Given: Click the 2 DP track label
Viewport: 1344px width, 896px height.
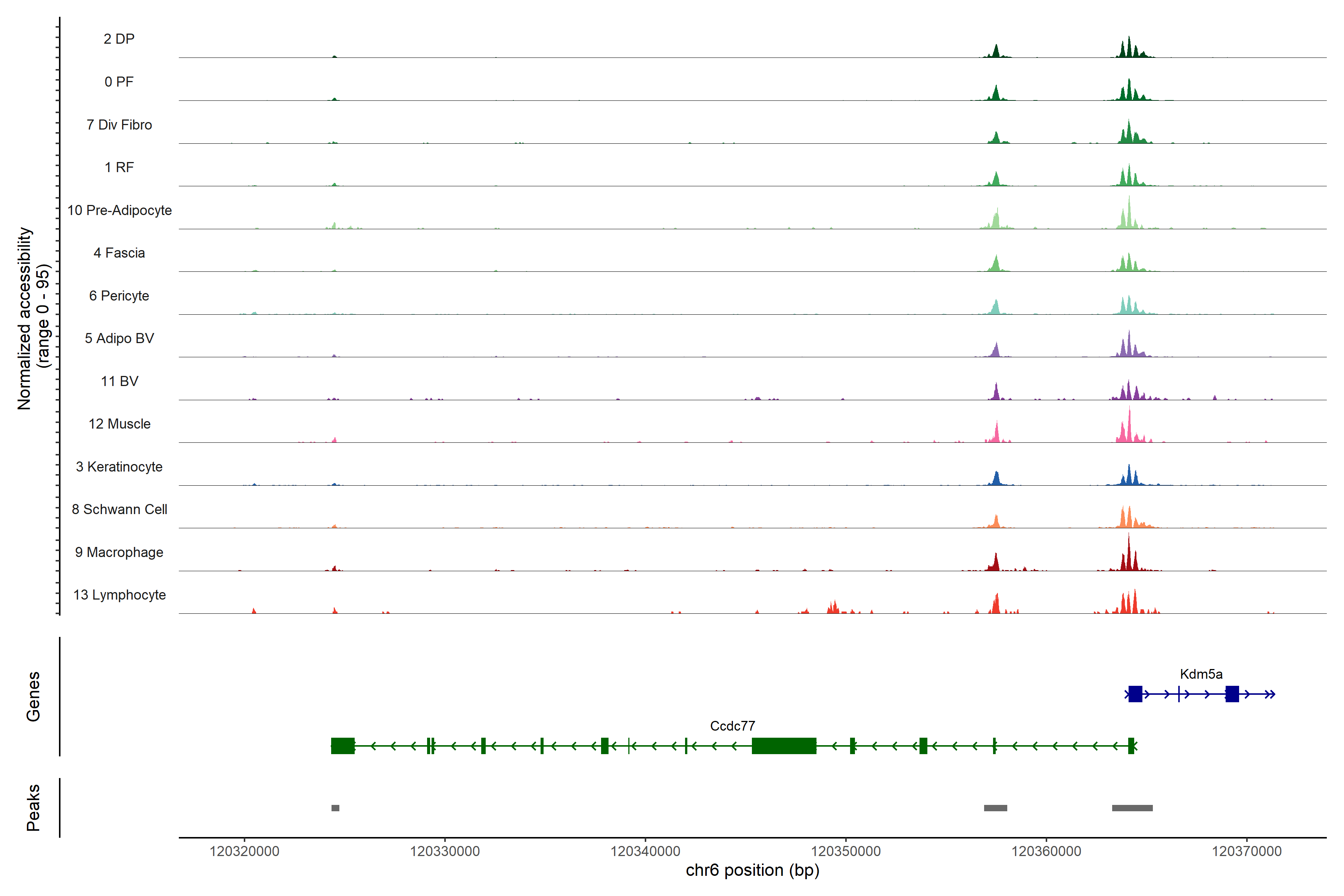Looking at the screenshot, I should point(119,39).
